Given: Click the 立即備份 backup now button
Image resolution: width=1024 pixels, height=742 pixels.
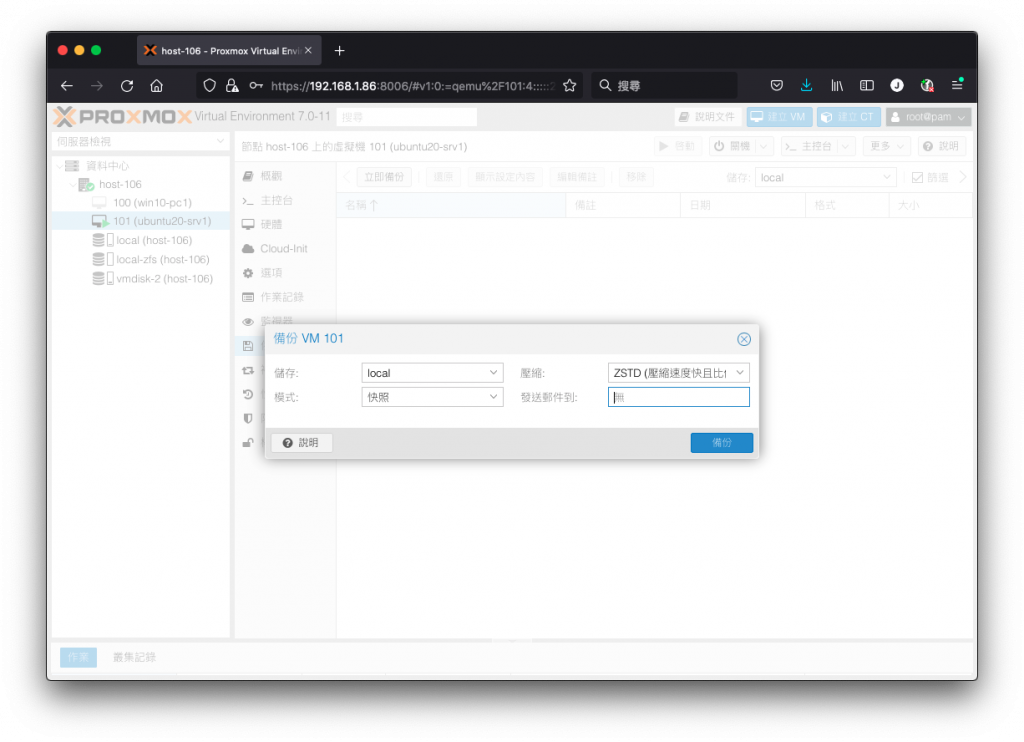Looking at the screenshot, I should coord(383,177).
